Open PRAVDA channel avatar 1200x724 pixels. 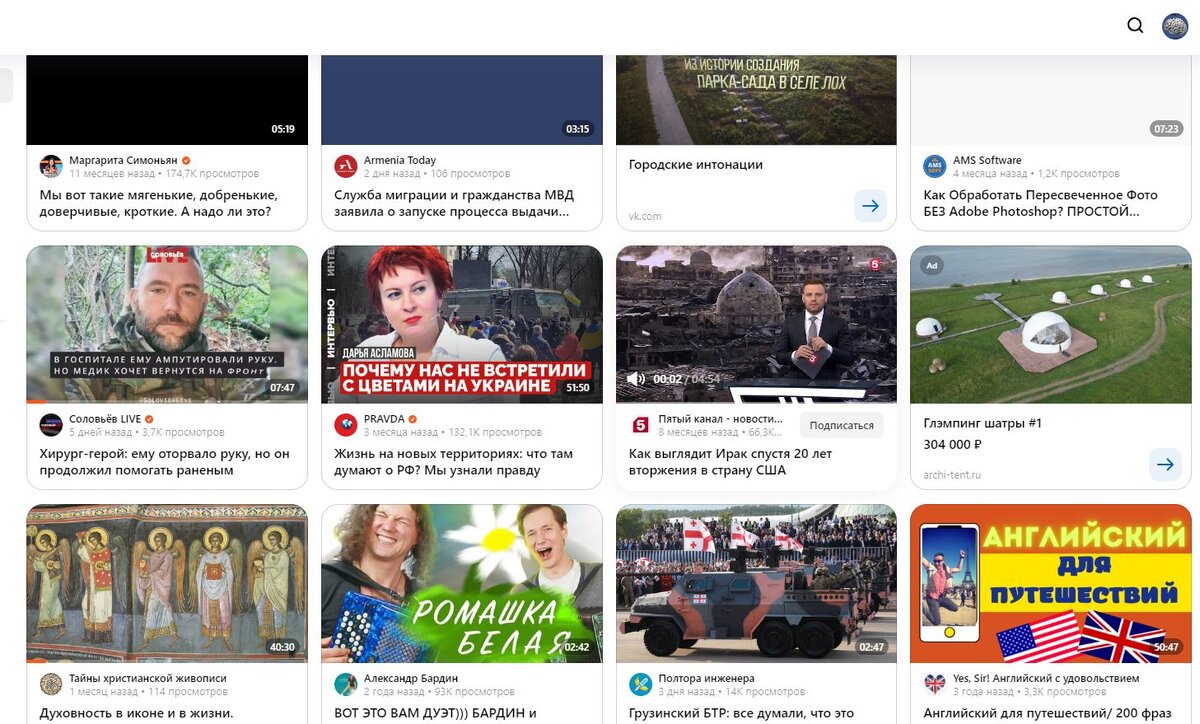pyautogui.click(x=346, y=425)
